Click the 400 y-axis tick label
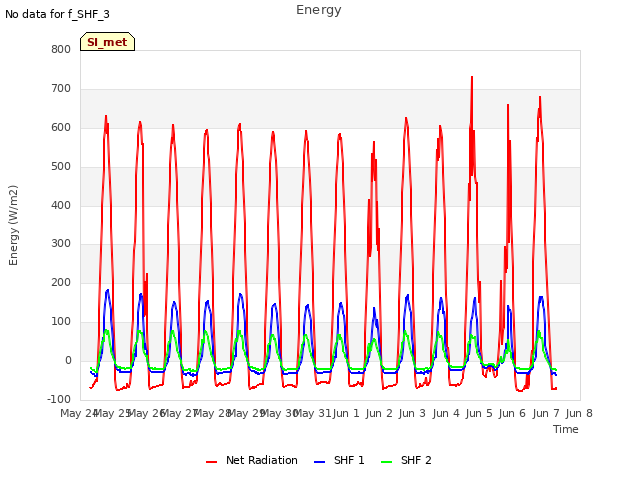Screen dimensions: 640x480 [x=61, y=205]
